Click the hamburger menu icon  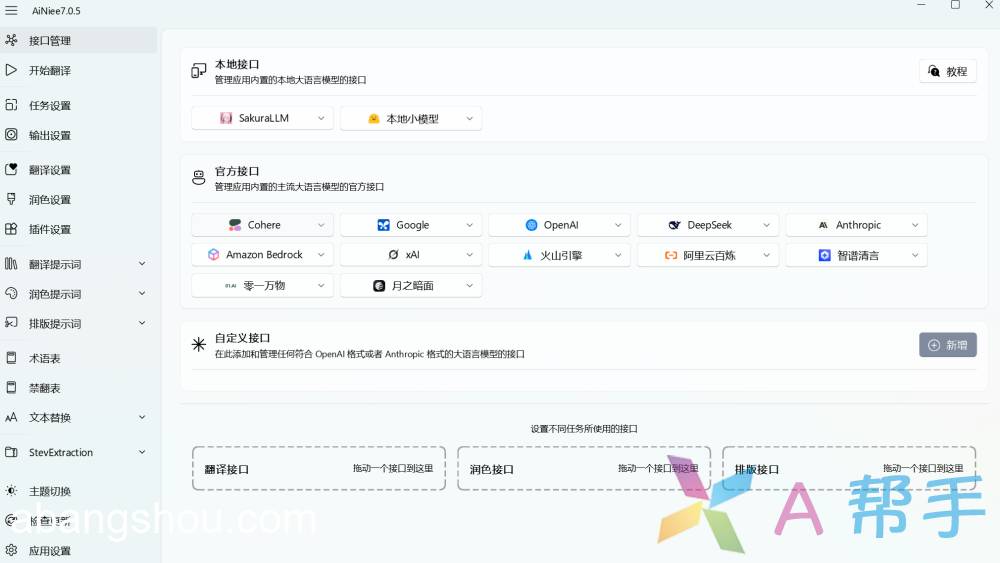click(11, 10)
